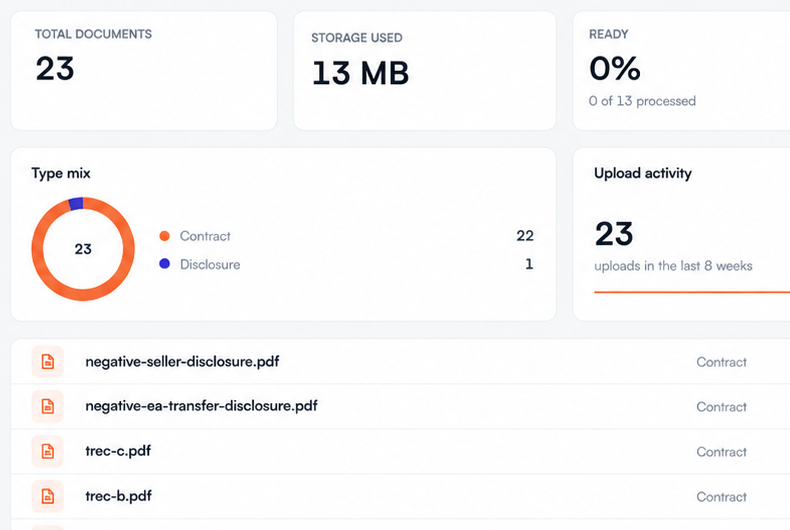
Task: Open the trec-c.pdf document
Action: coord(118,451)
